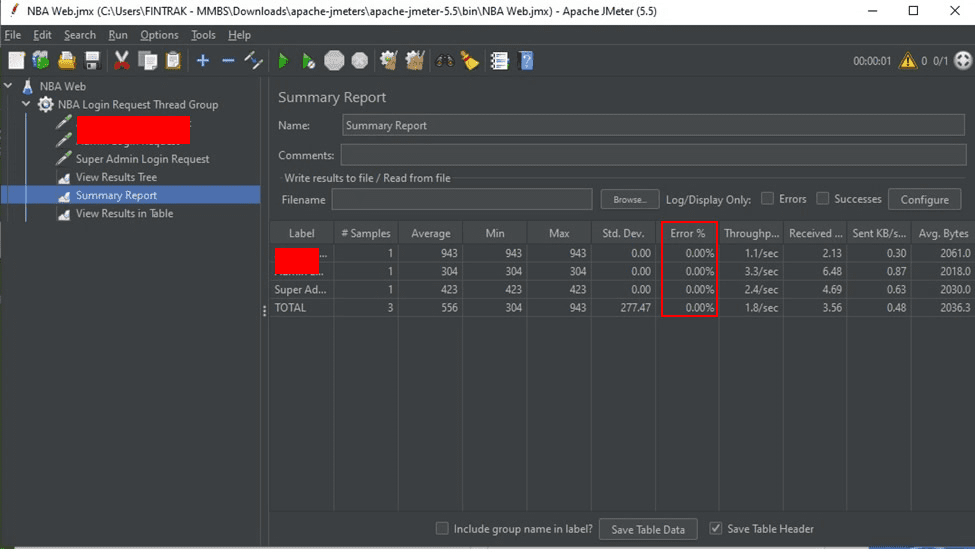Click the Search binoculars icon
The height and width of the screenshot is (553, 975).
pyautogui.click(x=444, y=61)
